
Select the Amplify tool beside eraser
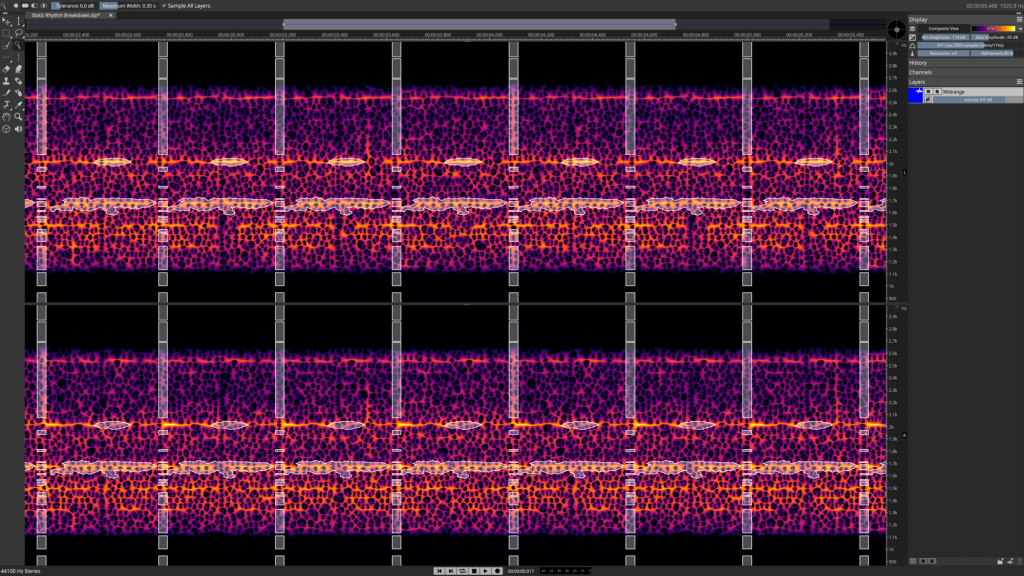18,69
